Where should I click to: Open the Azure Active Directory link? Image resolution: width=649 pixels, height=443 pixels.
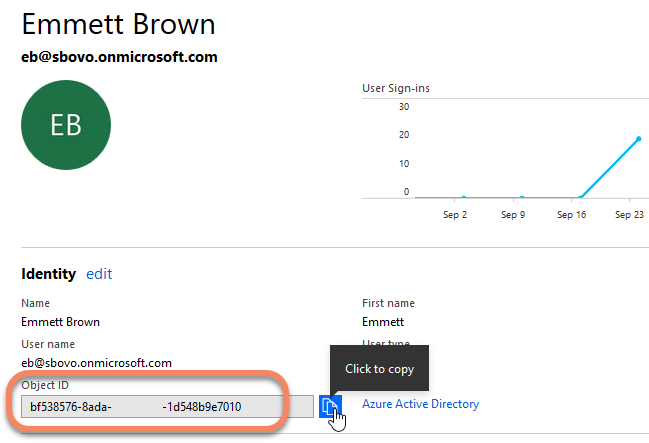tap(420, 404)
